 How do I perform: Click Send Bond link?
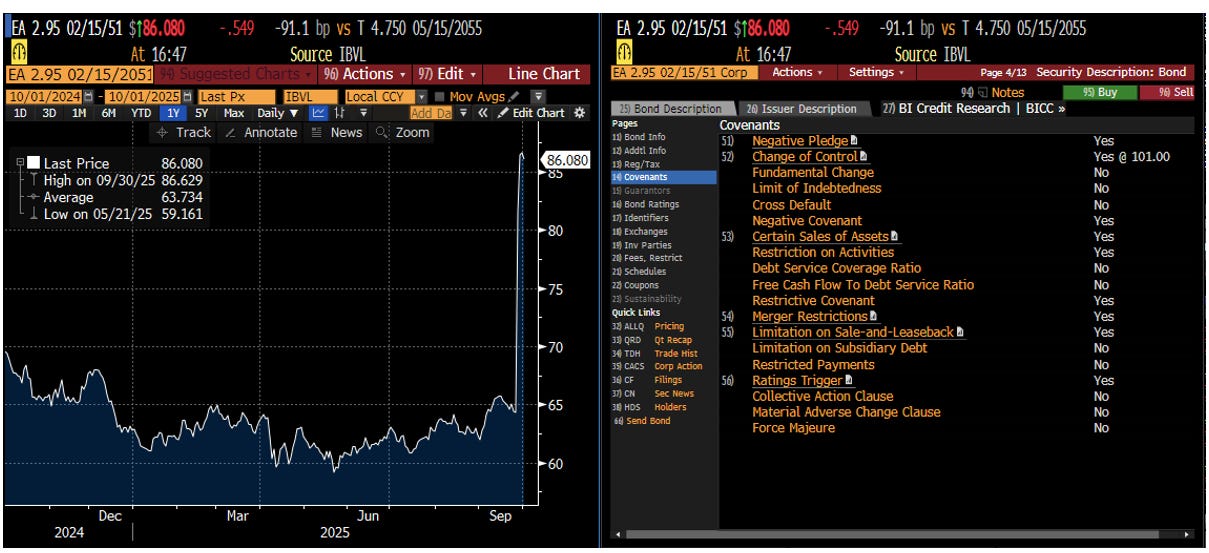pyautogui.click(x=642, y=421)
